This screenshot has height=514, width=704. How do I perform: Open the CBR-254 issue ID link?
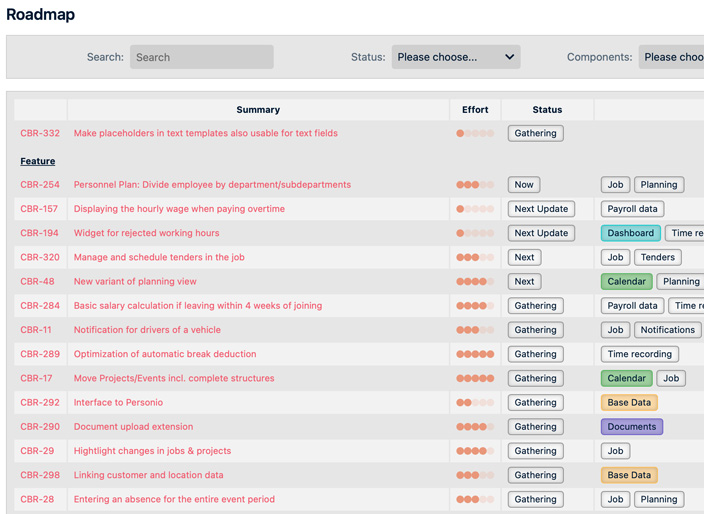pos(40,185)
